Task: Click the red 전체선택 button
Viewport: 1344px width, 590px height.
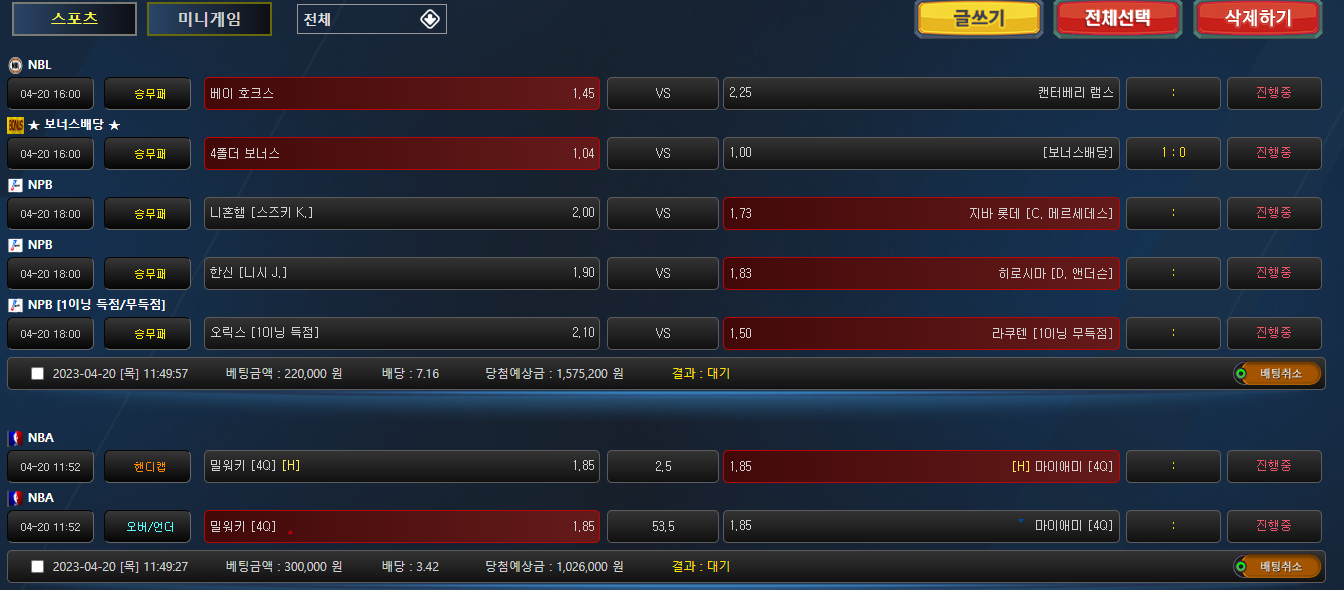Action: point(1118,18)
